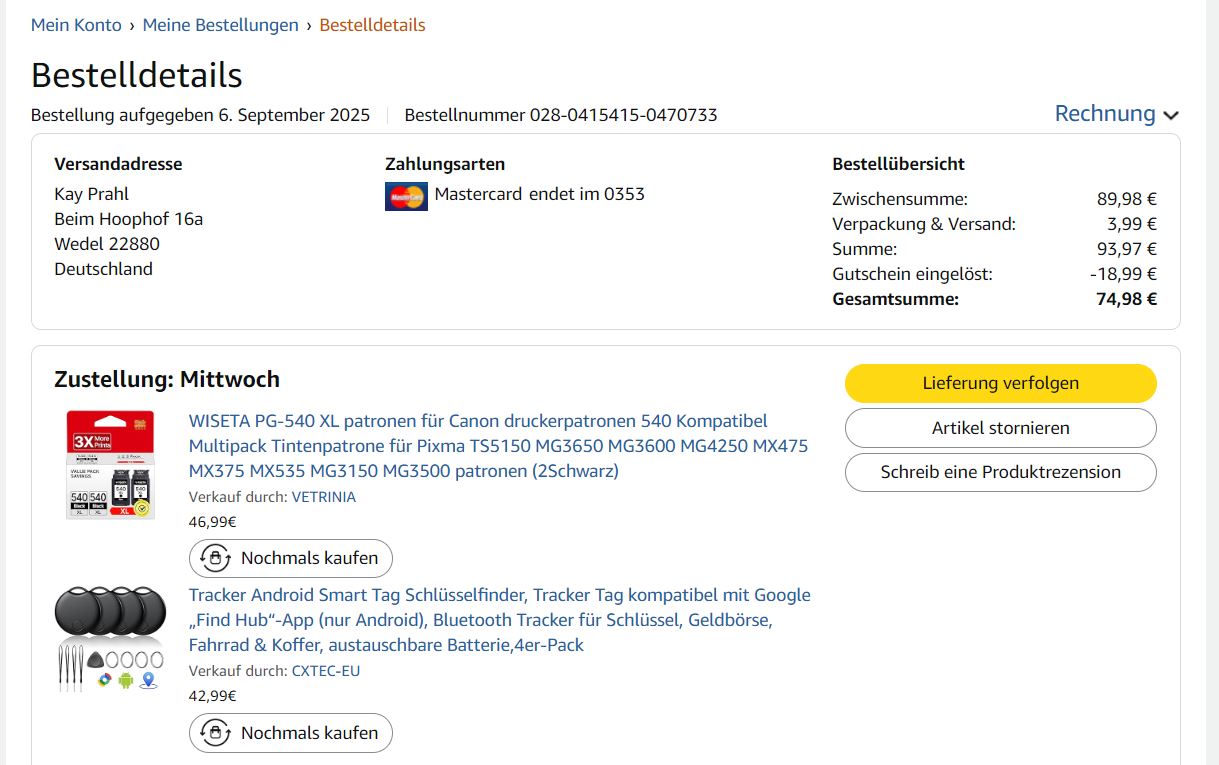Visit seller CXTEC-EU's page
1219x765 pixels.
(325, 671)
